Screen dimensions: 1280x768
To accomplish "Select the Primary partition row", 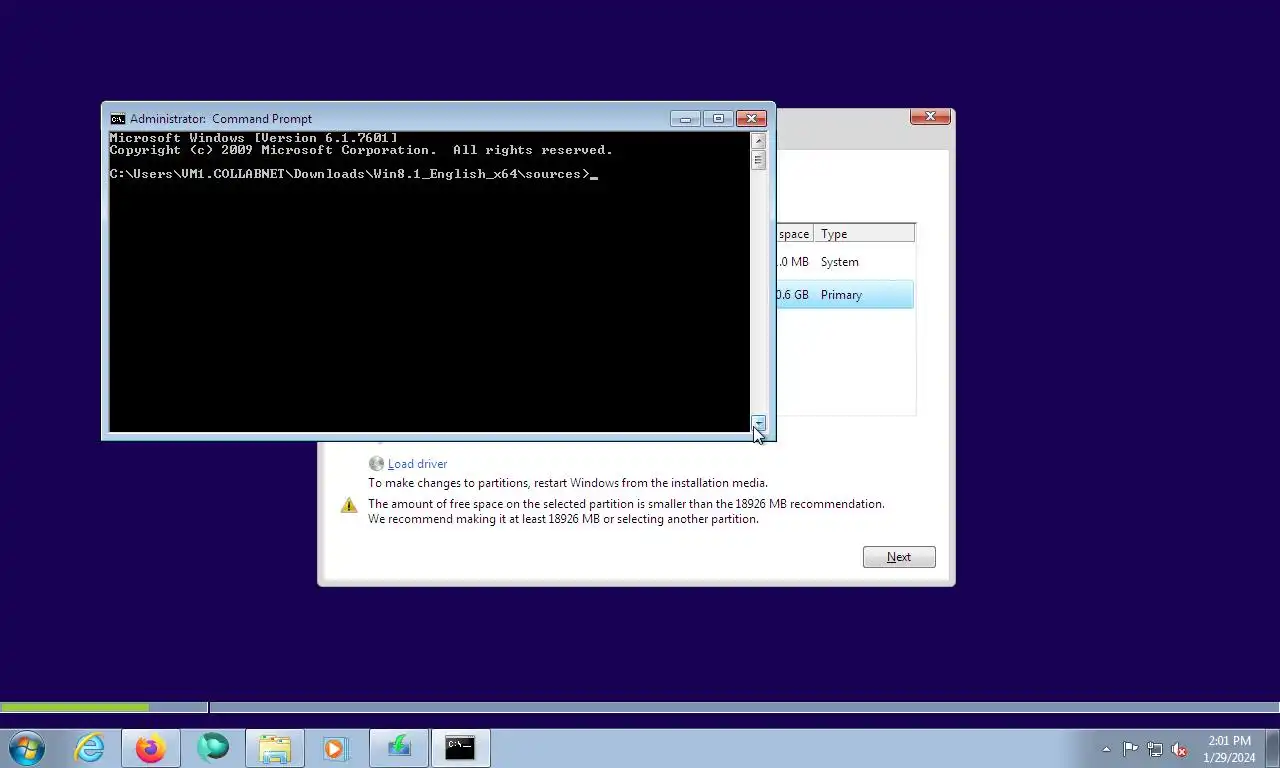I will point(845,295).
